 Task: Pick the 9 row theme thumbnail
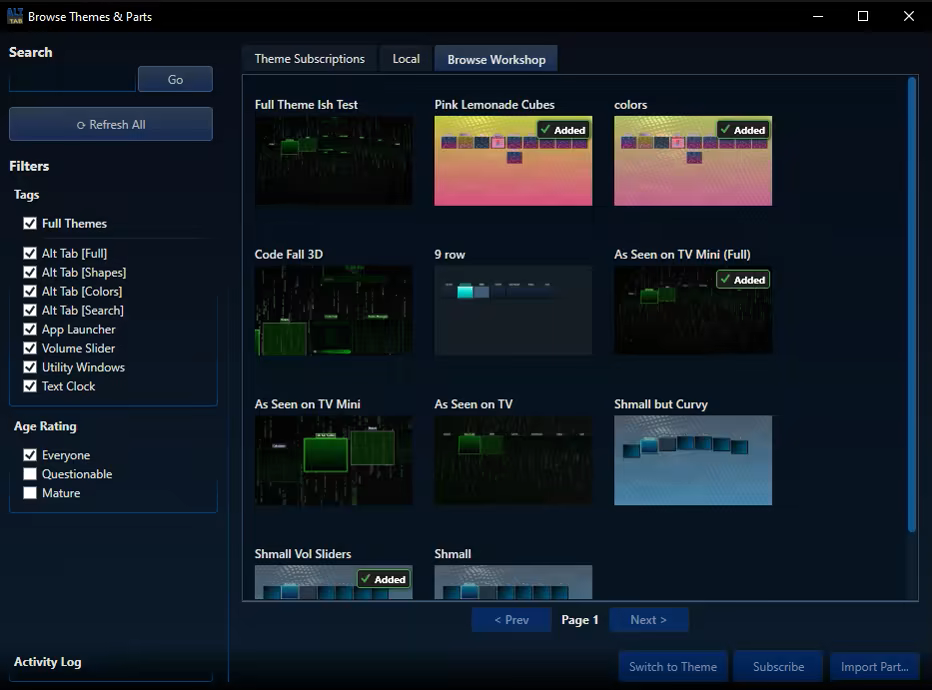[513, 310]
